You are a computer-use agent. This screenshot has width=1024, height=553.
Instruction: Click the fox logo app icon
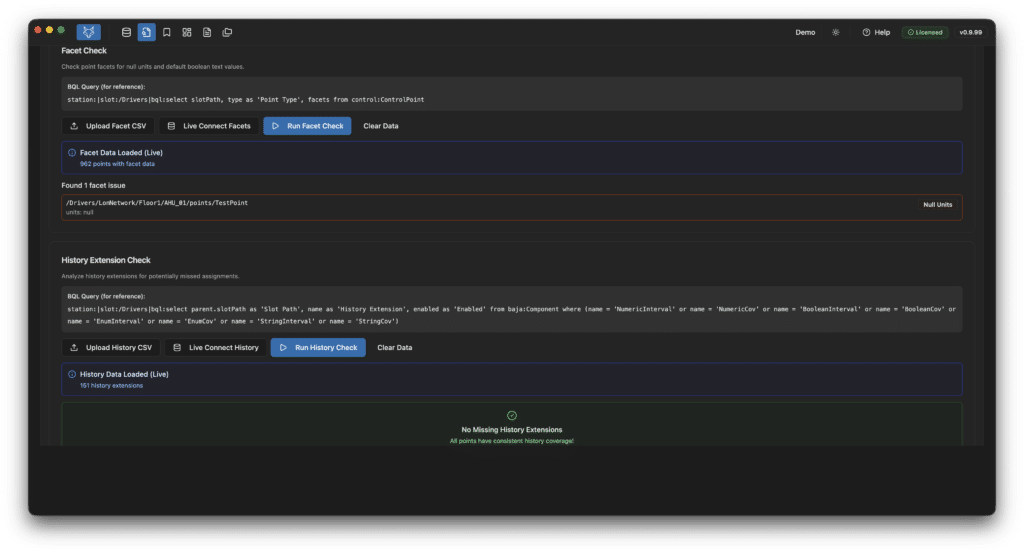click(88, 32)
